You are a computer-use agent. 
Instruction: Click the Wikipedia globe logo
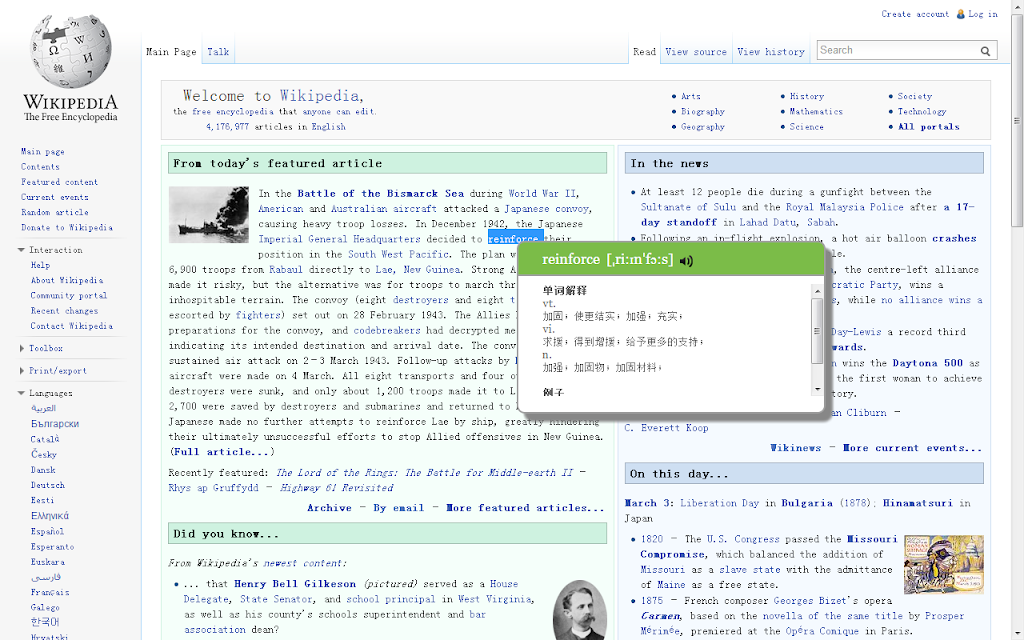tap(71, 52)
